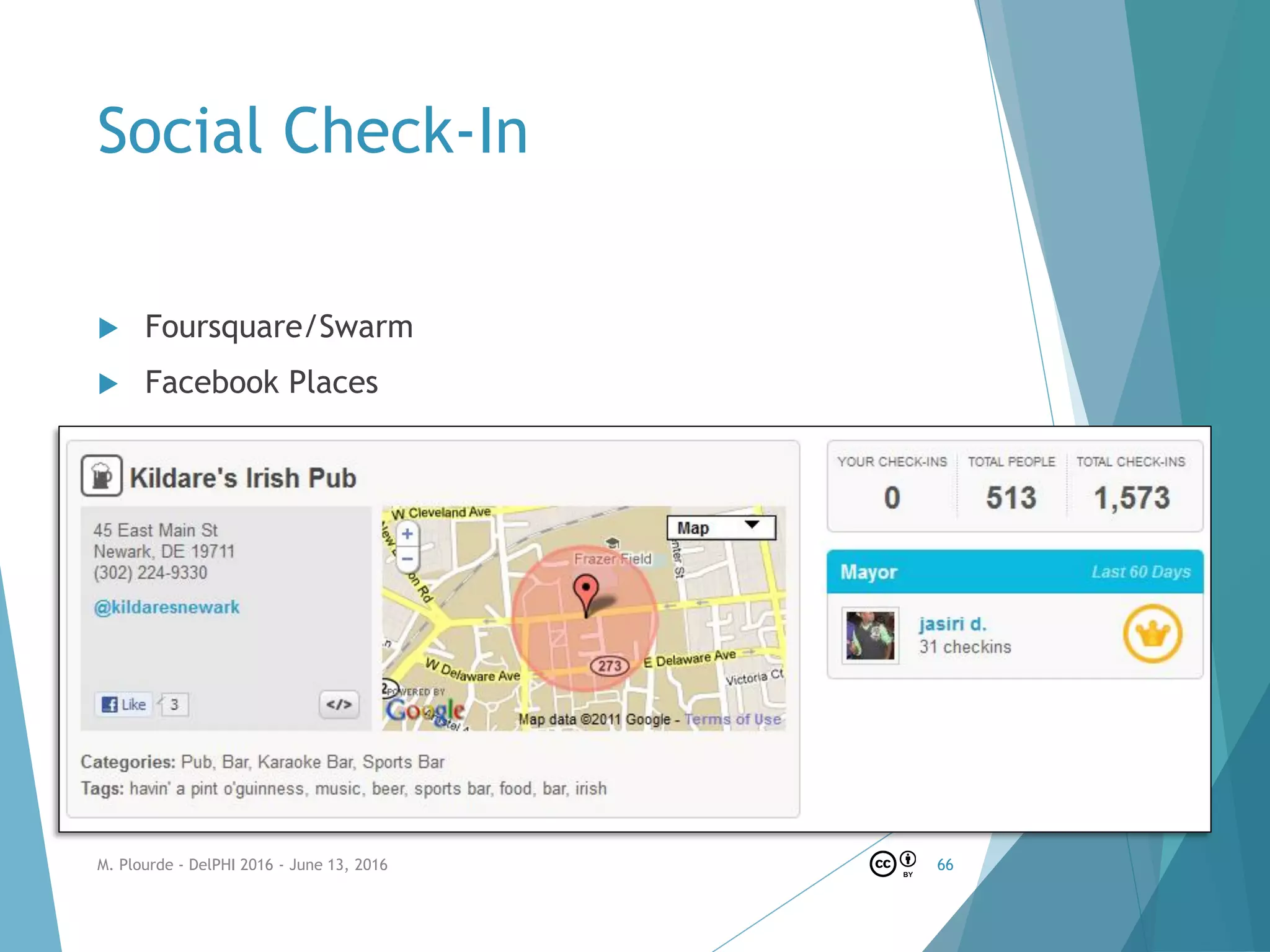Click the M. Plourde footer text

pyautogui.click(x=242, y=865)
